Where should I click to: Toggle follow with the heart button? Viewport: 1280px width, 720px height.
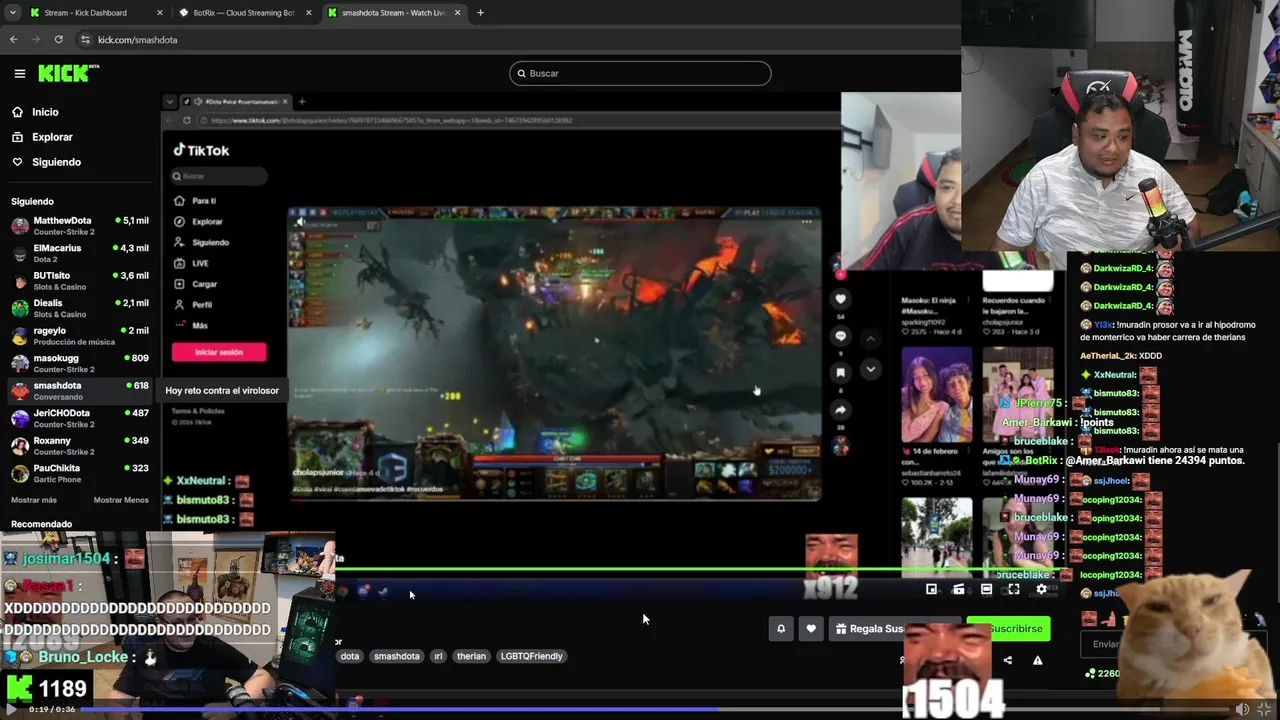click(x=811, y=629)
